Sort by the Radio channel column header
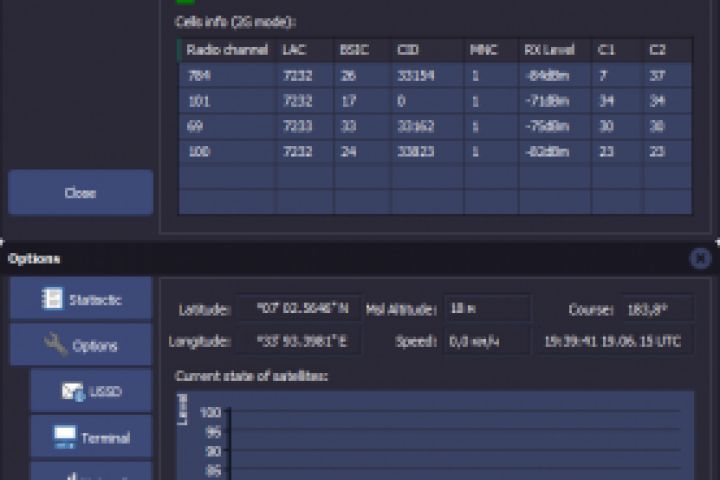This screenshot has height=480, width=720. [227, 50]
